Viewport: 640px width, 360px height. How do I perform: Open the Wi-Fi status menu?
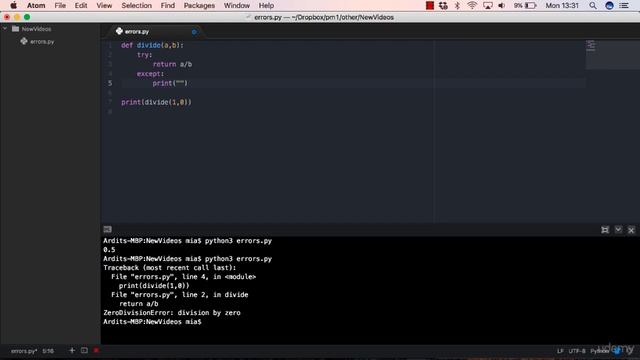tap(472, 5)
